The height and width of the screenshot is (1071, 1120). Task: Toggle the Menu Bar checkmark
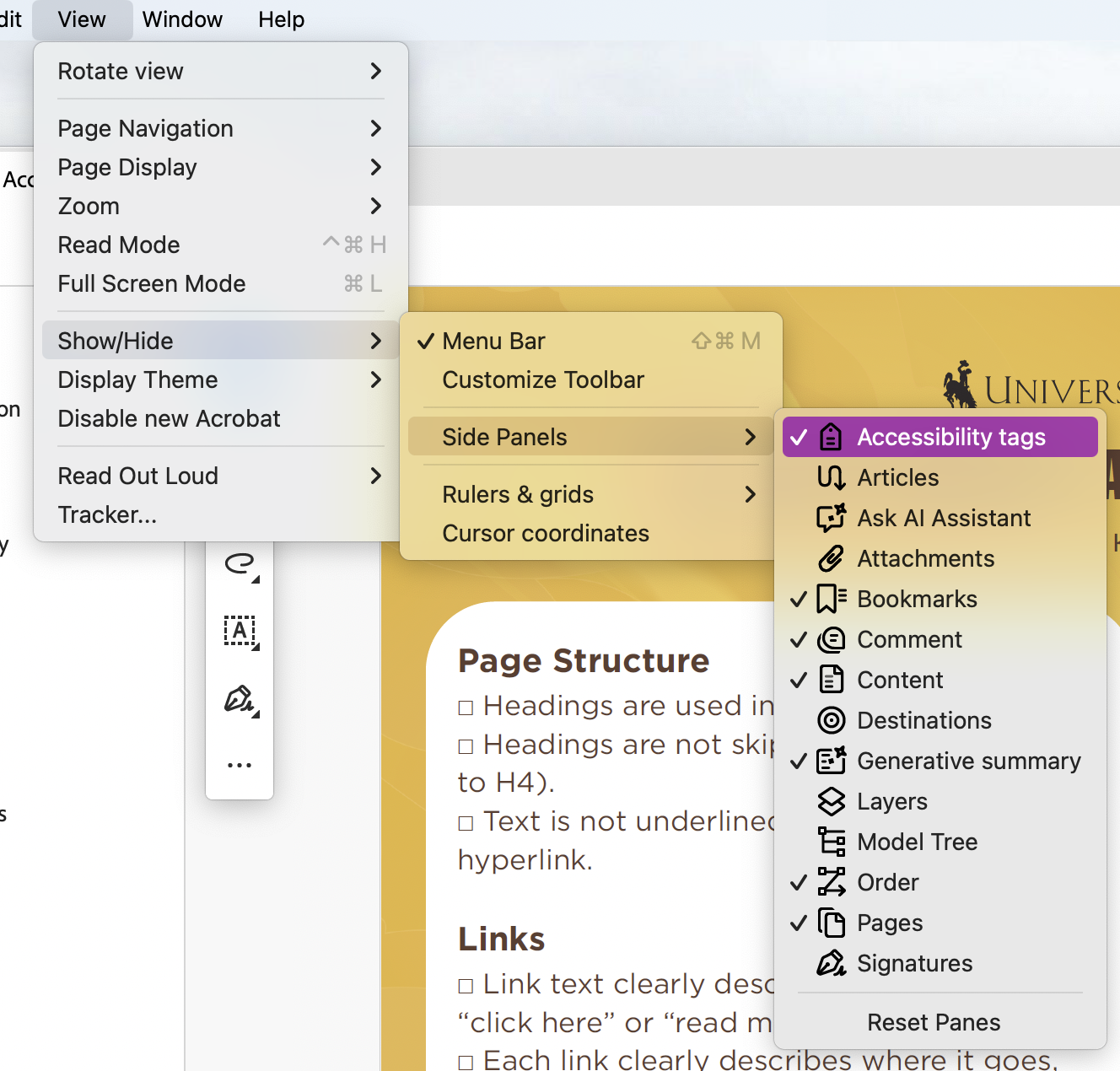[426, 341]
